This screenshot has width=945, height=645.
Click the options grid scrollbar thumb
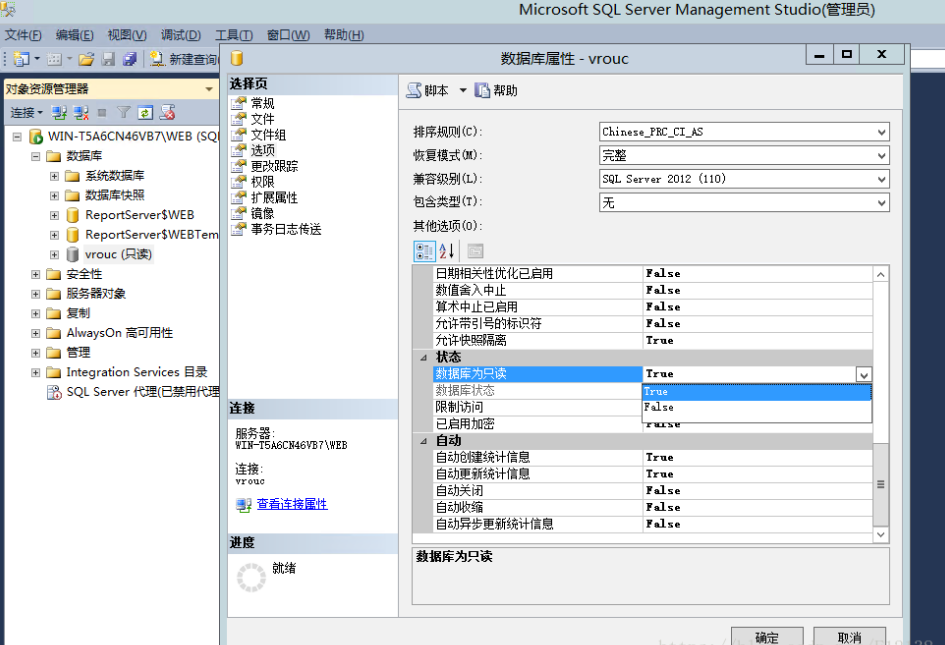click(x=881, y=484)
